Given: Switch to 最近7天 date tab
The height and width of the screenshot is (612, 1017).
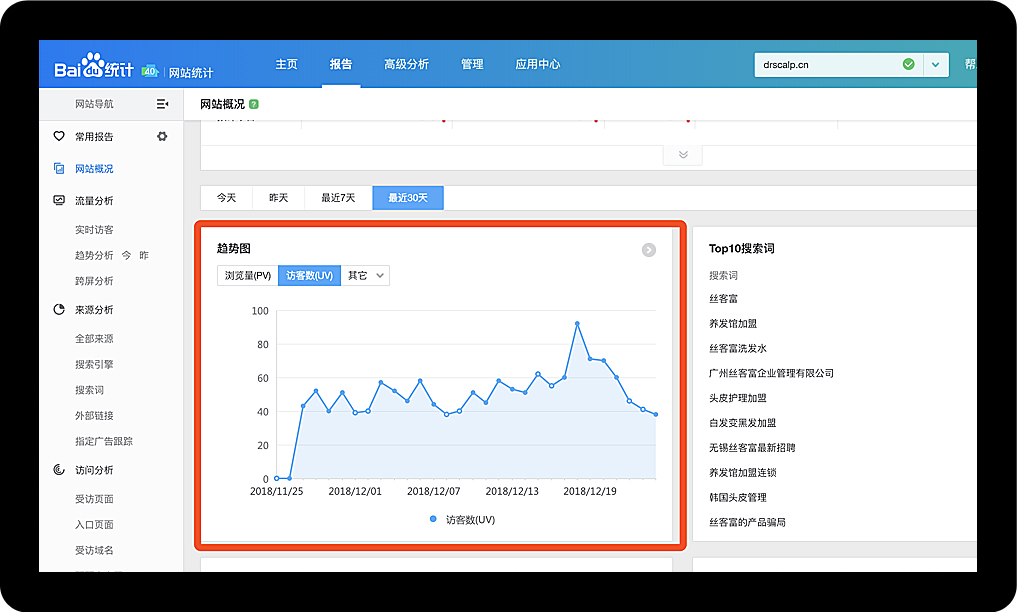Looking at the screenshot, I should click(338, 198).
